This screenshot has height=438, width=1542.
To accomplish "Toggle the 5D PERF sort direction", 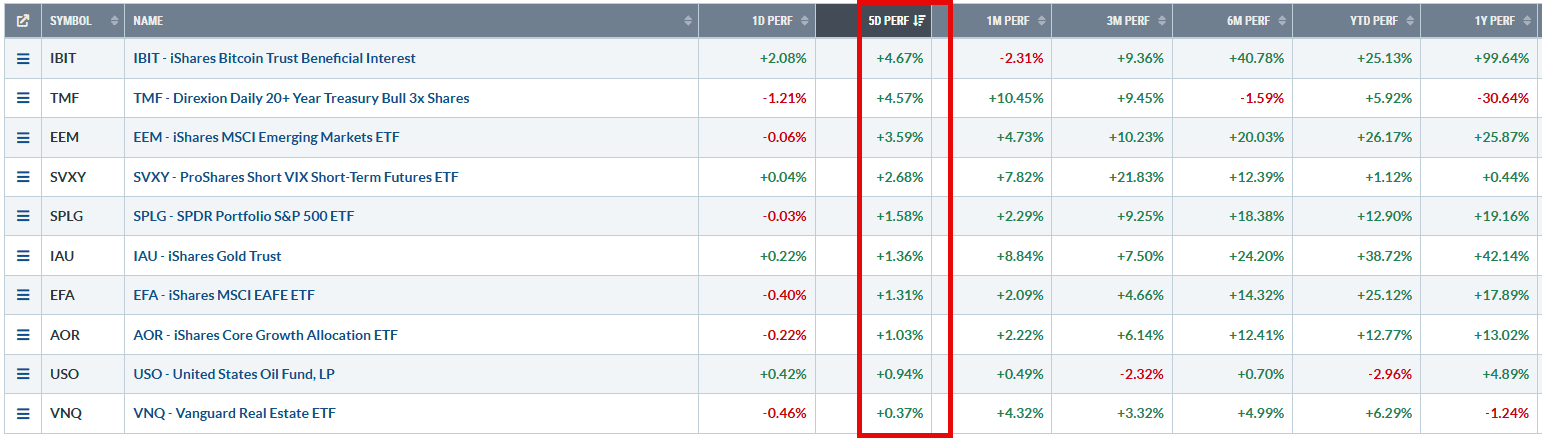I will (896, 20).
